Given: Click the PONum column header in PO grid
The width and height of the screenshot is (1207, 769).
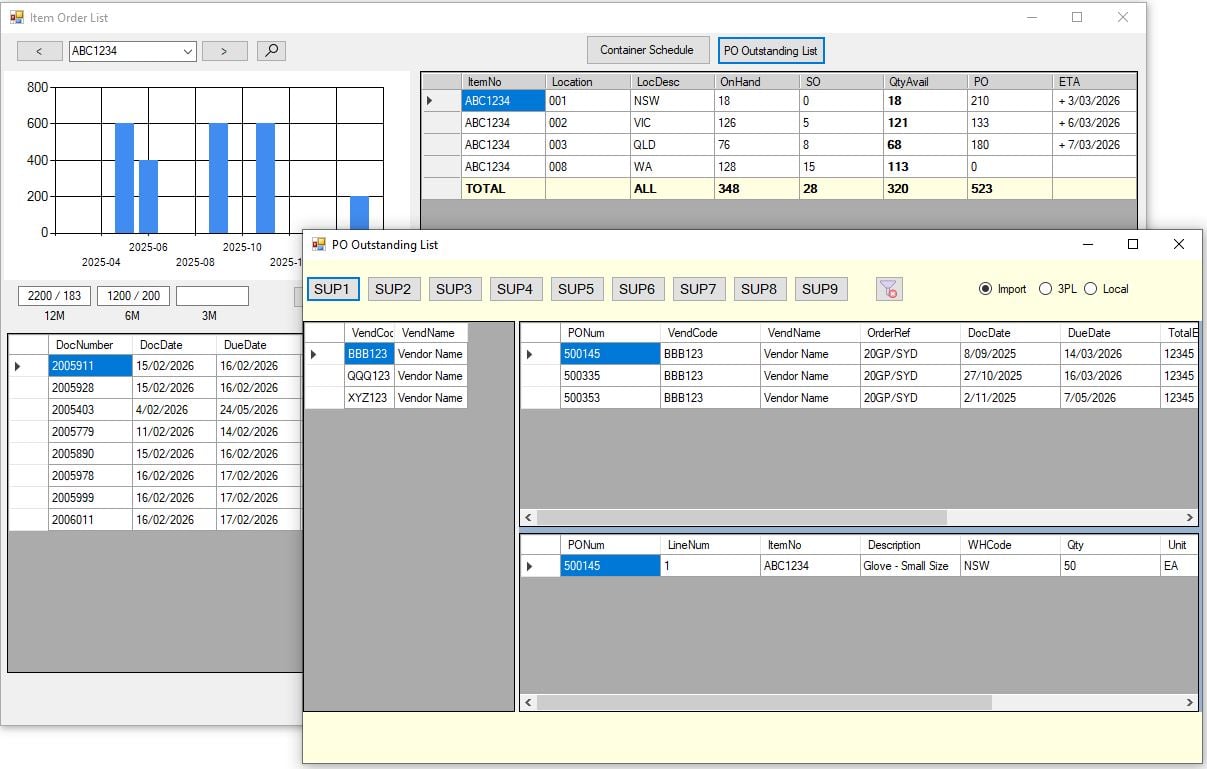Looking at the screenshot, I should (610, 333).
